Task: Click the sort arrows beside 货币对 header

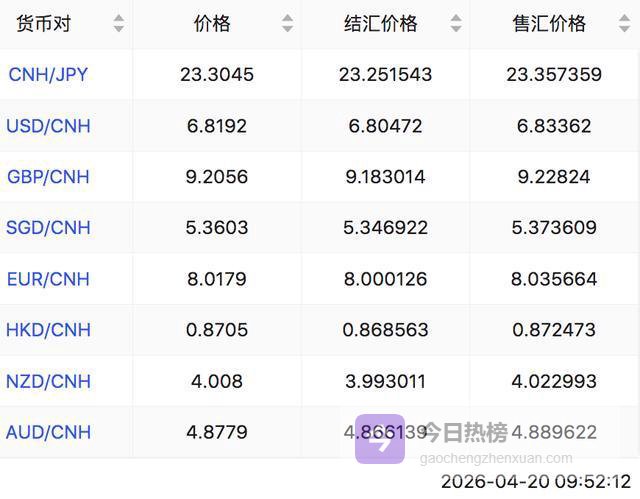Action: tap(119, 24)
